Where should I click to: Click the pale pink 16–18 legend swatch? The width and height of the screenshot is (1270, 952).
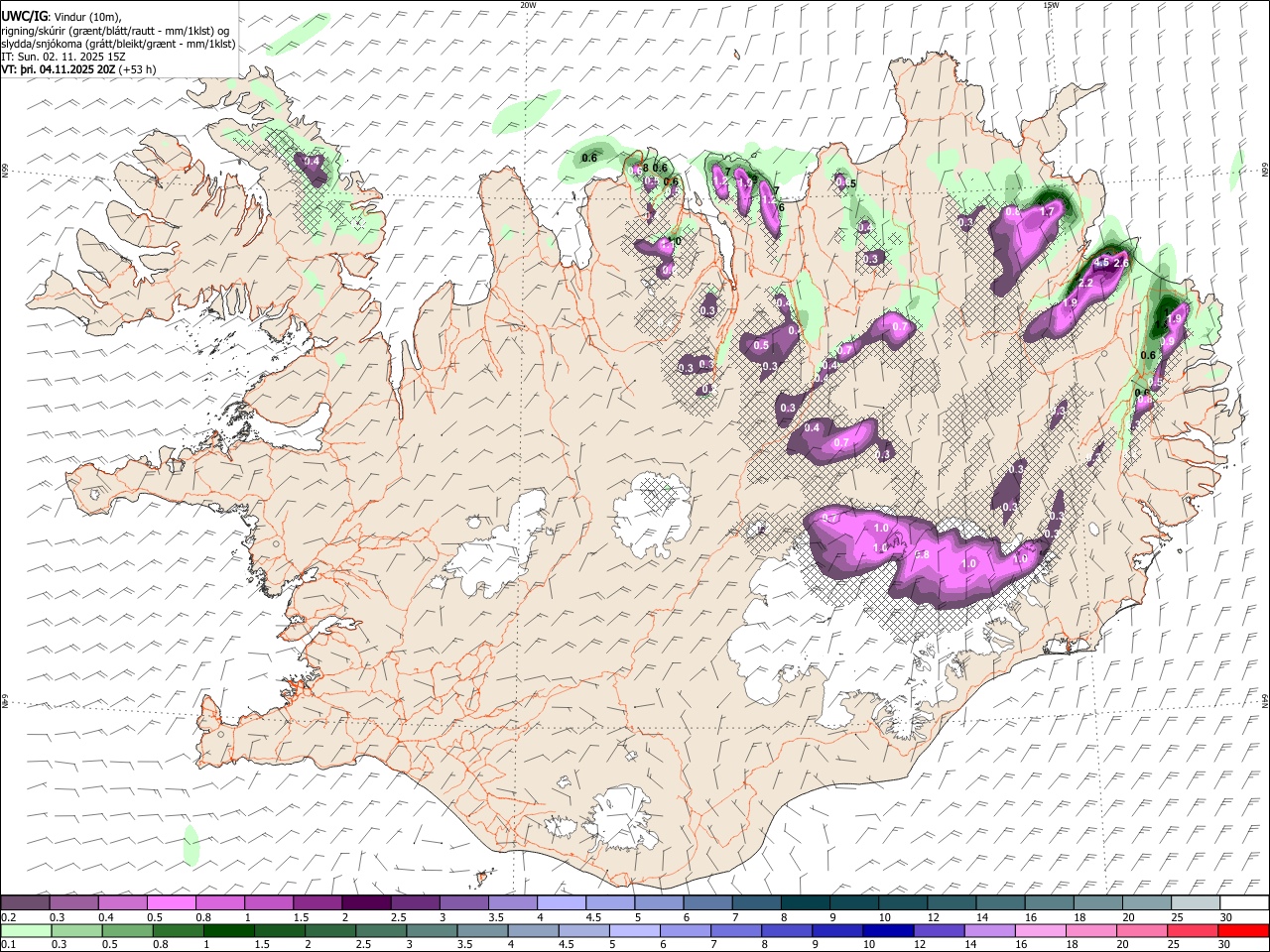click(1040, 930)
